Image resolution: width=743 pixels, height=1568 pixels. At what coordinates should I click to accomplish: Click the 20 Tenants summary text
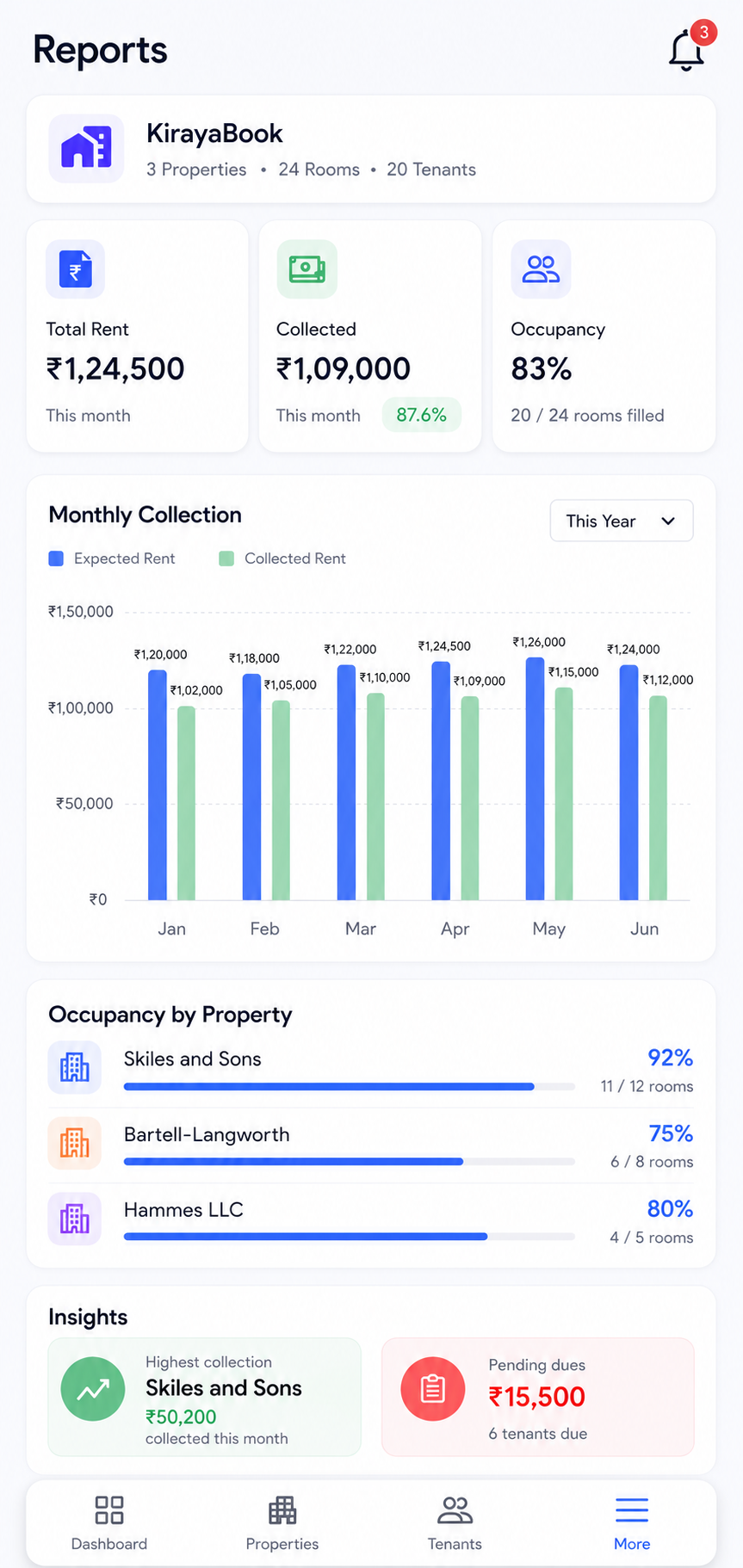431,170
